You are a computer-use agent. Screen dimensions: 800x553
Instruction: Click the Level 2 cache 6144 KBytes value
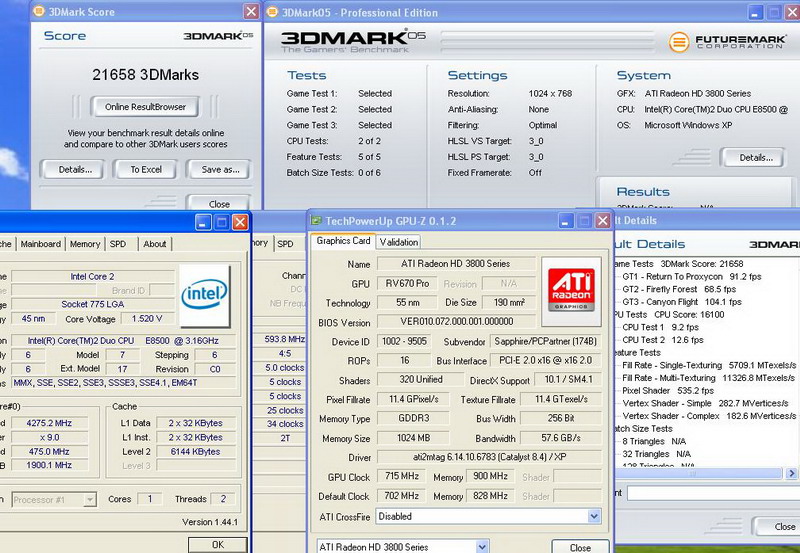(196, 451)
